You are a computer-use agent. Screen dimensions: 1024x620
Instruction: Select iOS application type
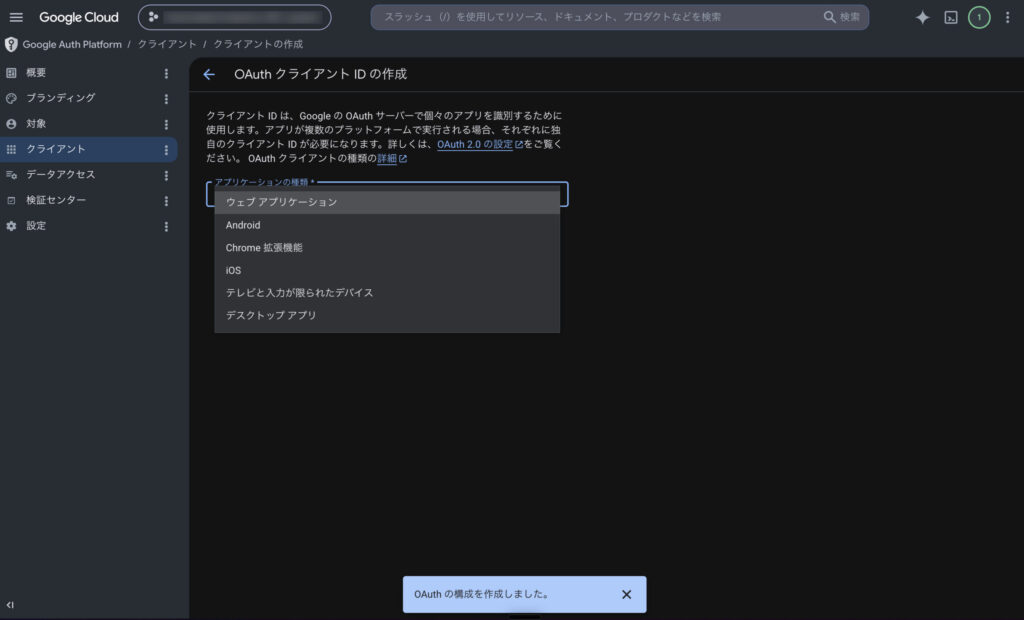point(387,270)
